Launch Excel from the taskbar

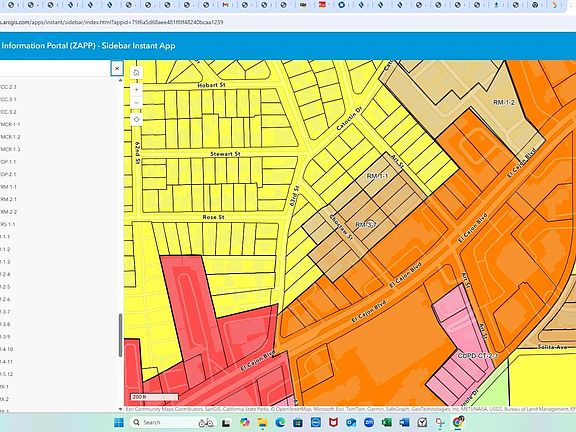386,422
